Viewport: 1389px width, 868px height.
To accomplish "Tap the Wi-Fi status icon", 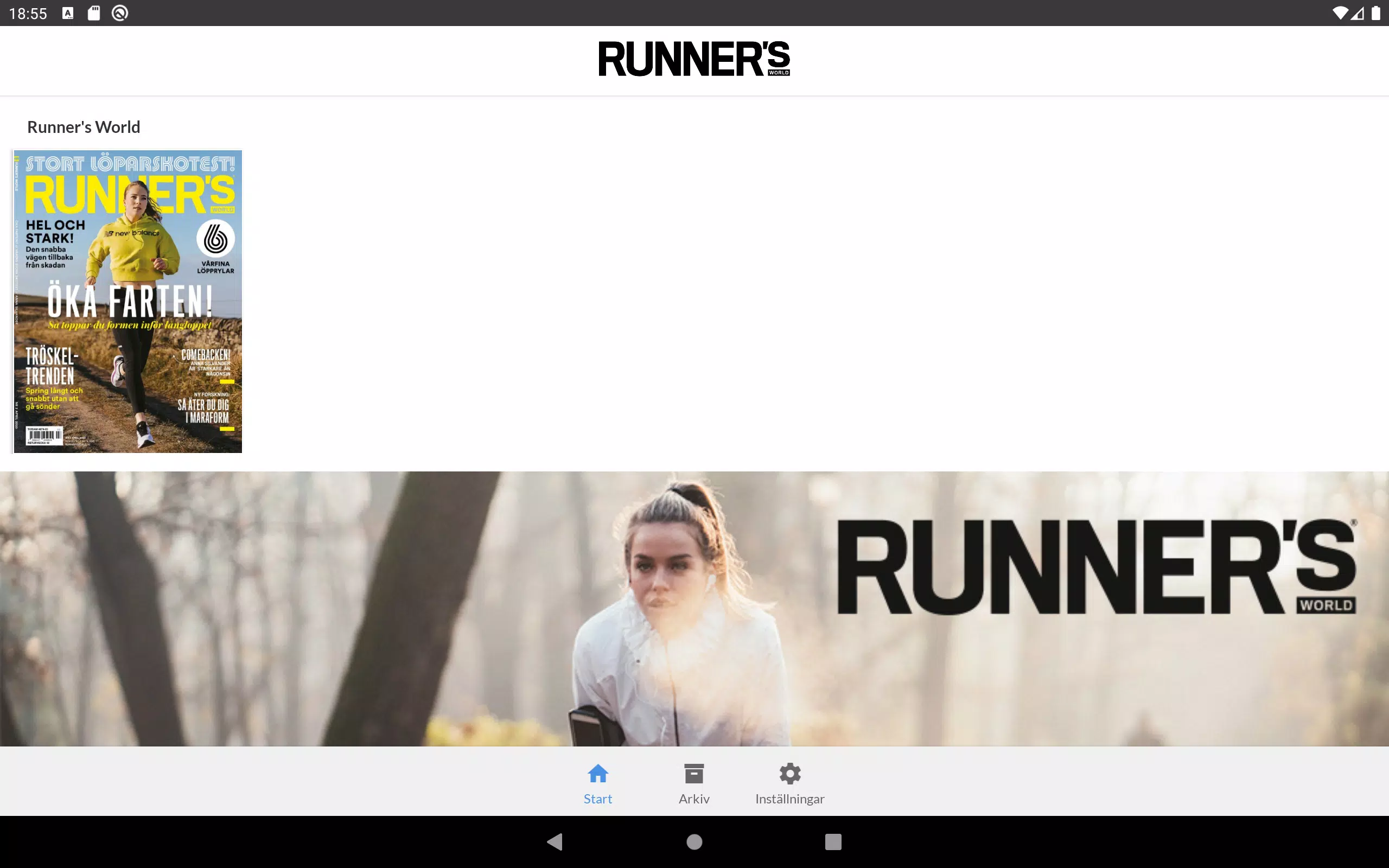I will coord(1340,13).
